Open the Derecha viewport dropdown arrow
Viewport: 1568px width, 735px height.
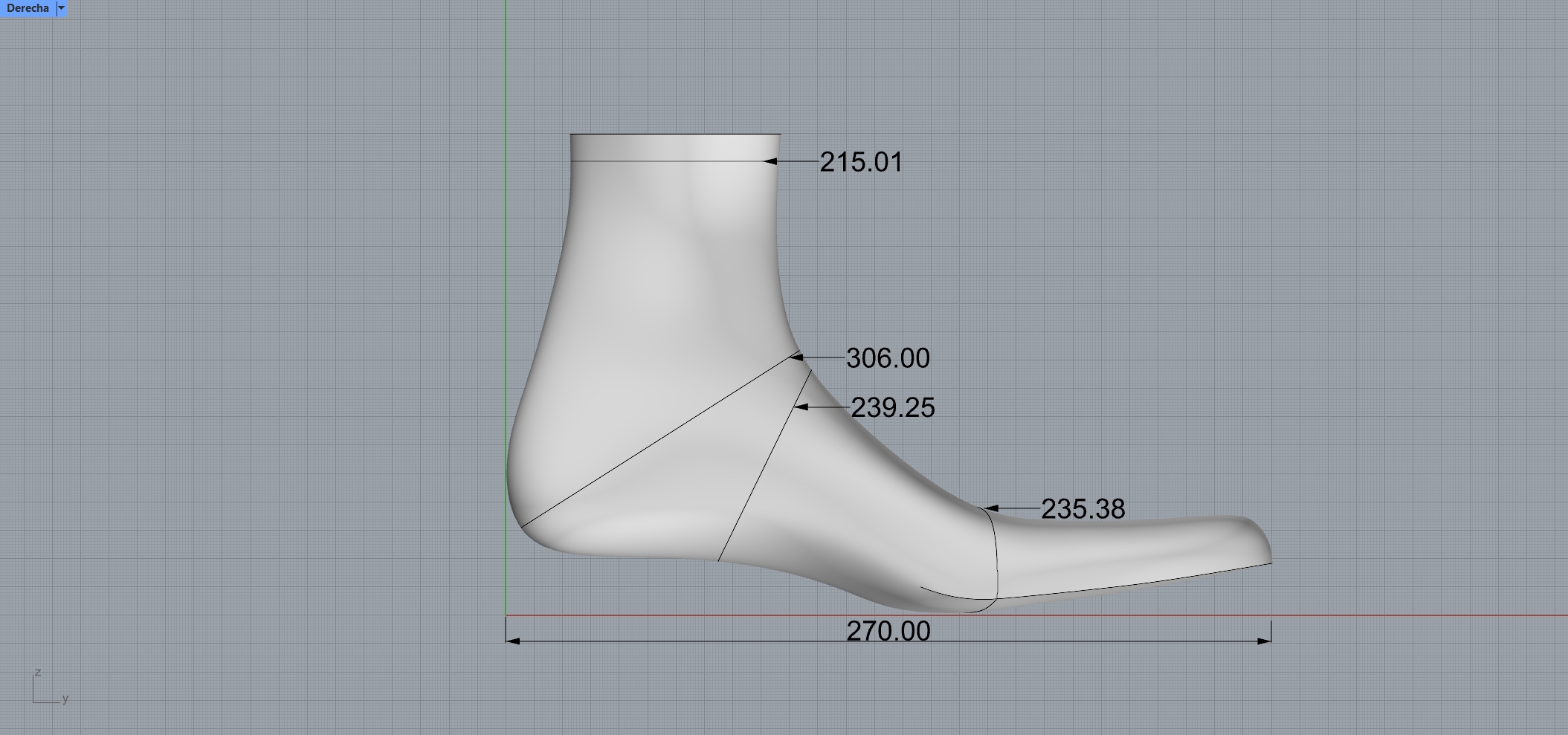pyautogui.click(x=62, y=8)
